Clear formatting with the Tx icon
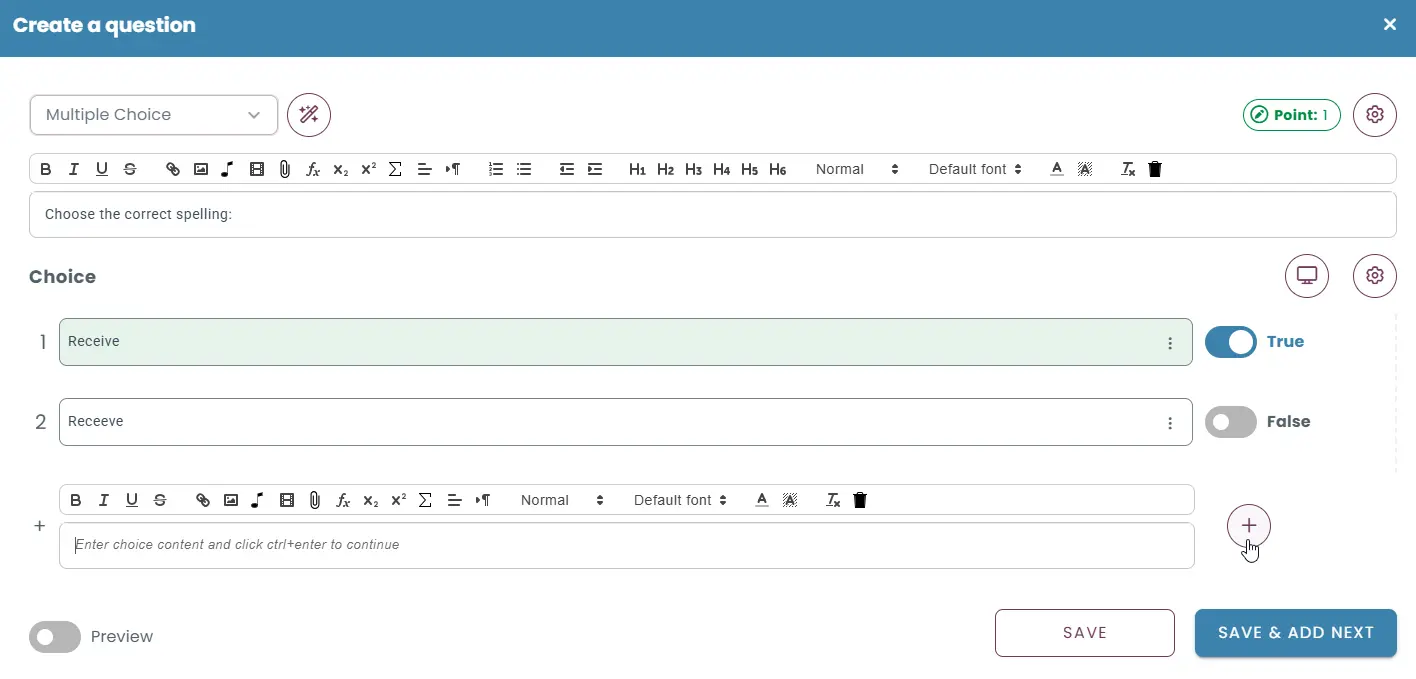Viewport: 1416px width, 679px height. 1127,169
